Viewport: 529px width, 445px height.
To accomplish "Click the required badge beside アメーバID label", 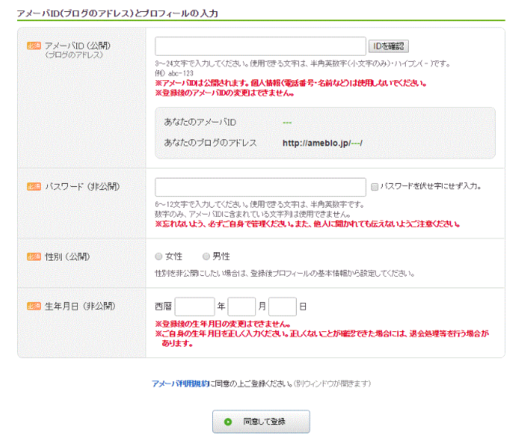I will point(34,46).
